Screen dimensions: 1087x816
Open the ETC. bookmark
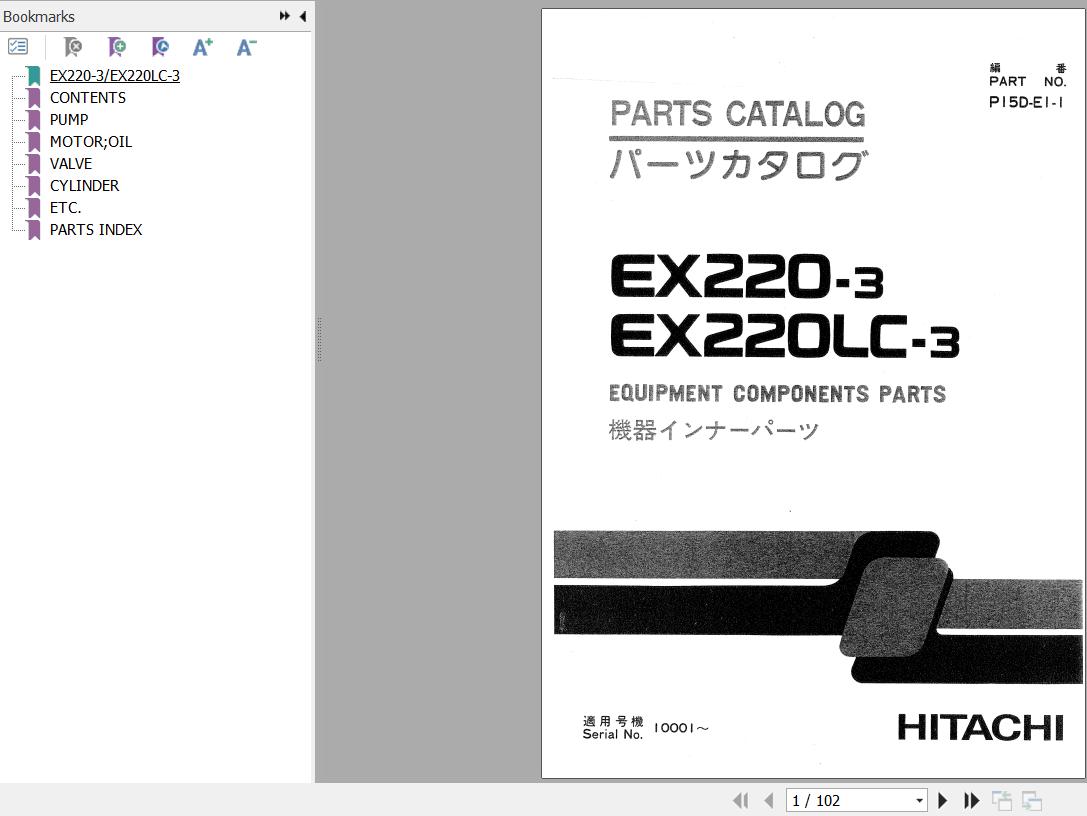point(65,208)
